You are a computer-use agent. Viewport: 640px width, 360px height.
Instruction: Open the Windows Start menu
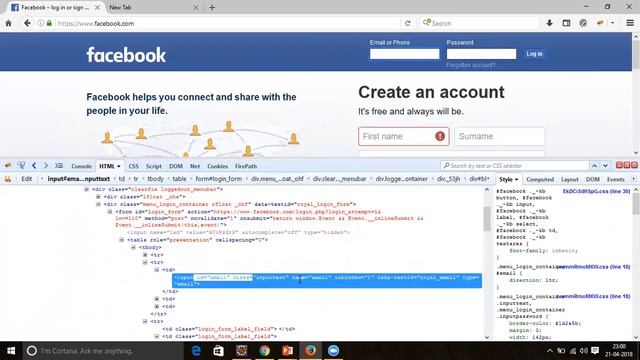tap(11, 351)
